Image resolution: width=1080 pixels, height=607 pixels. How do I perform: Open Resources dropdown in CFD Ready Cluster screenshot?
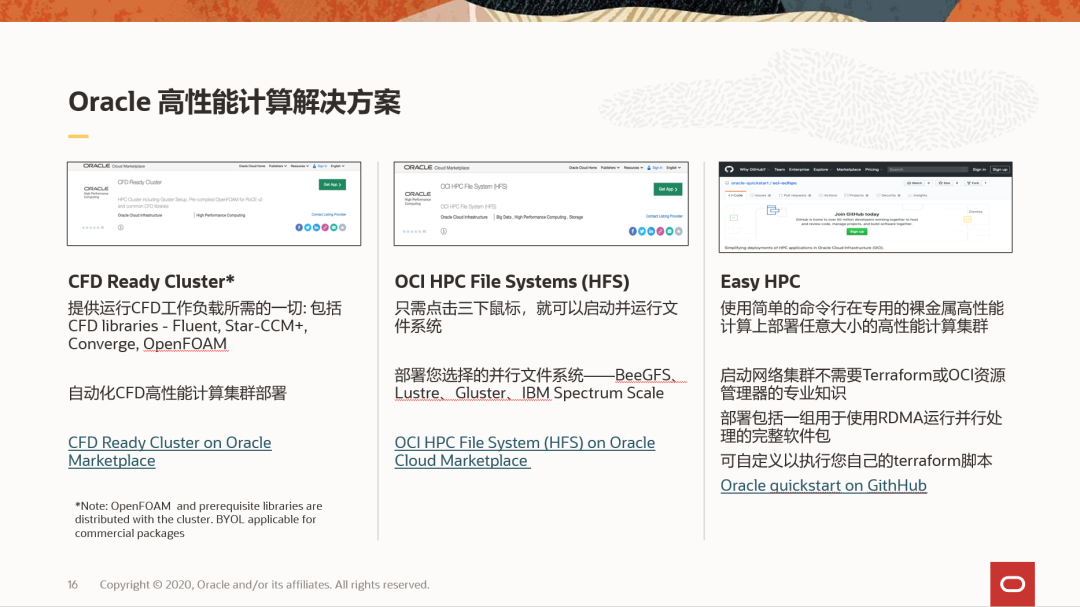coord(300,166)
